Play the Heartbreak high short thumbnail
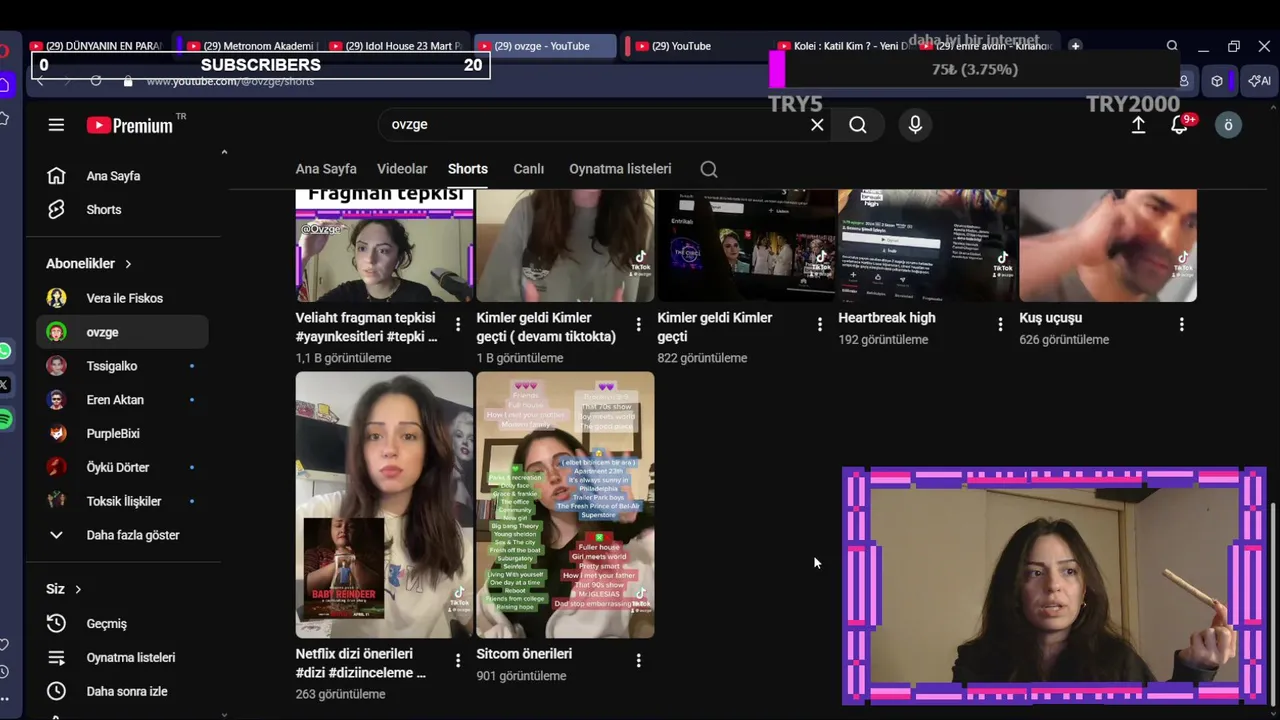The image size is (1280, 720). (x=927, y=245)
